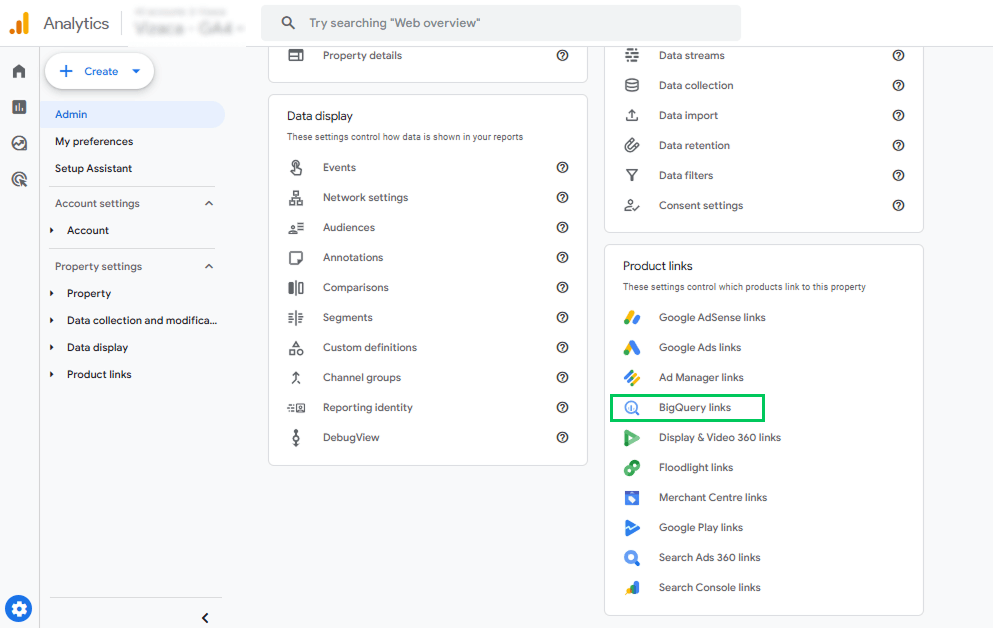Open Reporting identity settings

pyautogui.click(x=367, y=407)
